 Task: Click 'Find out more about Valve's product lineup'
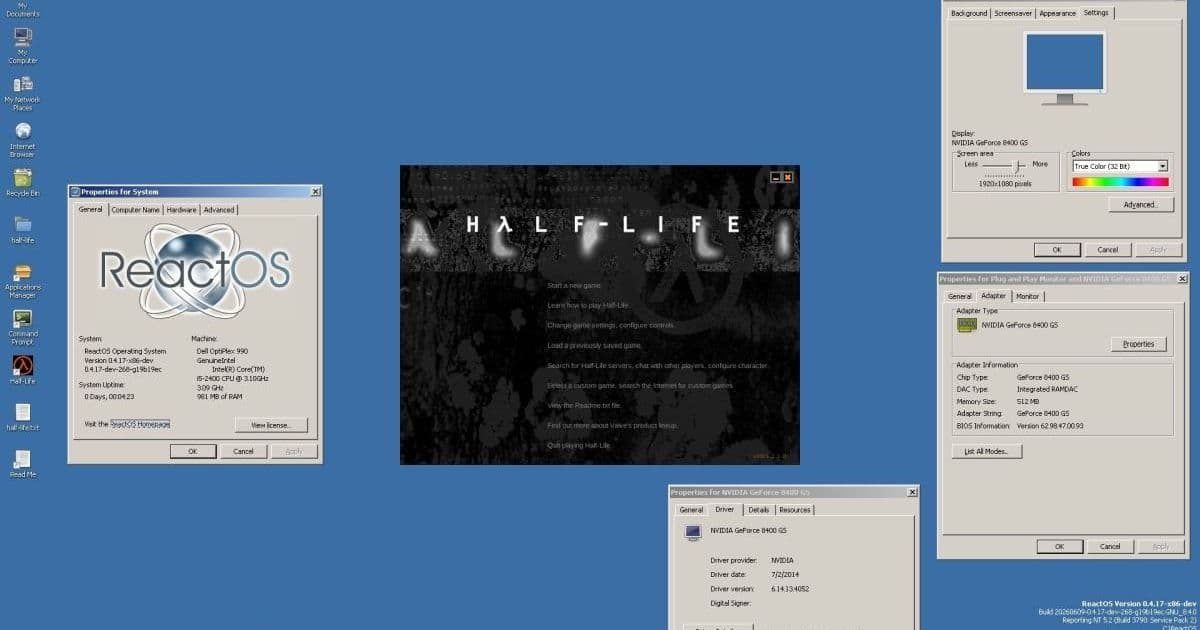(614, 425)
